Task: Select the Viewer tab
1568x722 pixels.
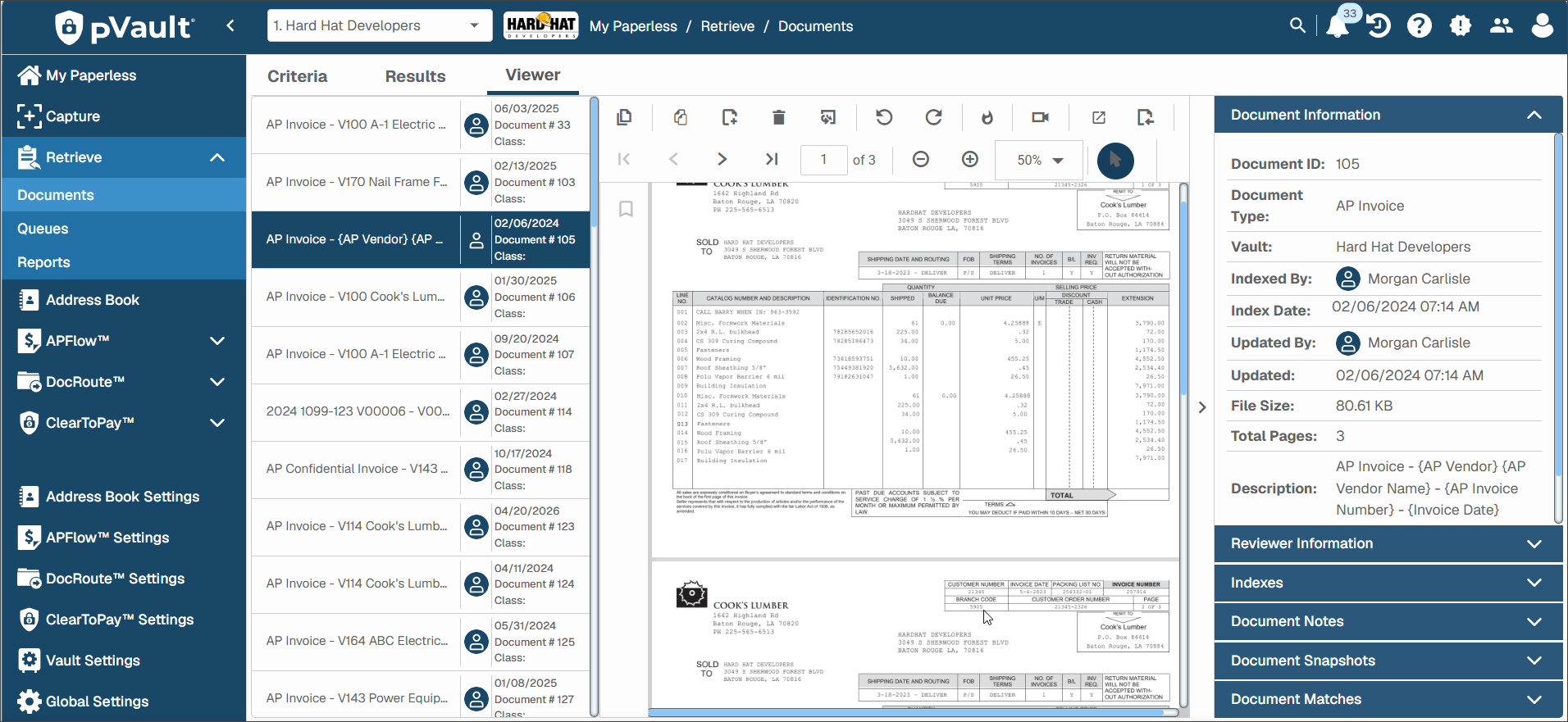Action: (533, 75)
